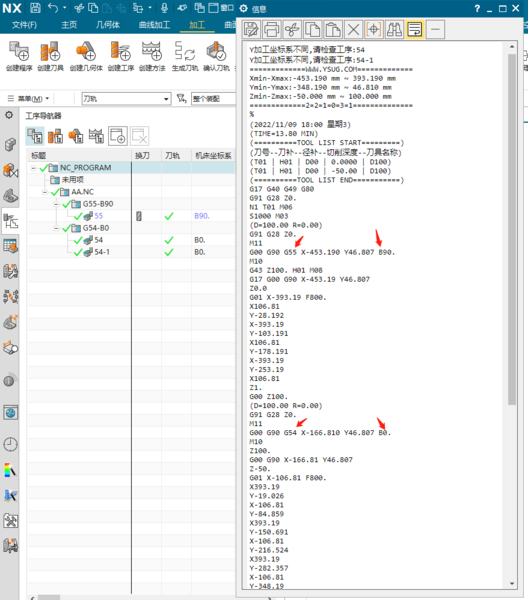Click the Copy icon in title bar
Image resolution: width=528 pixels, height=600 pixels.
[93, 8]
